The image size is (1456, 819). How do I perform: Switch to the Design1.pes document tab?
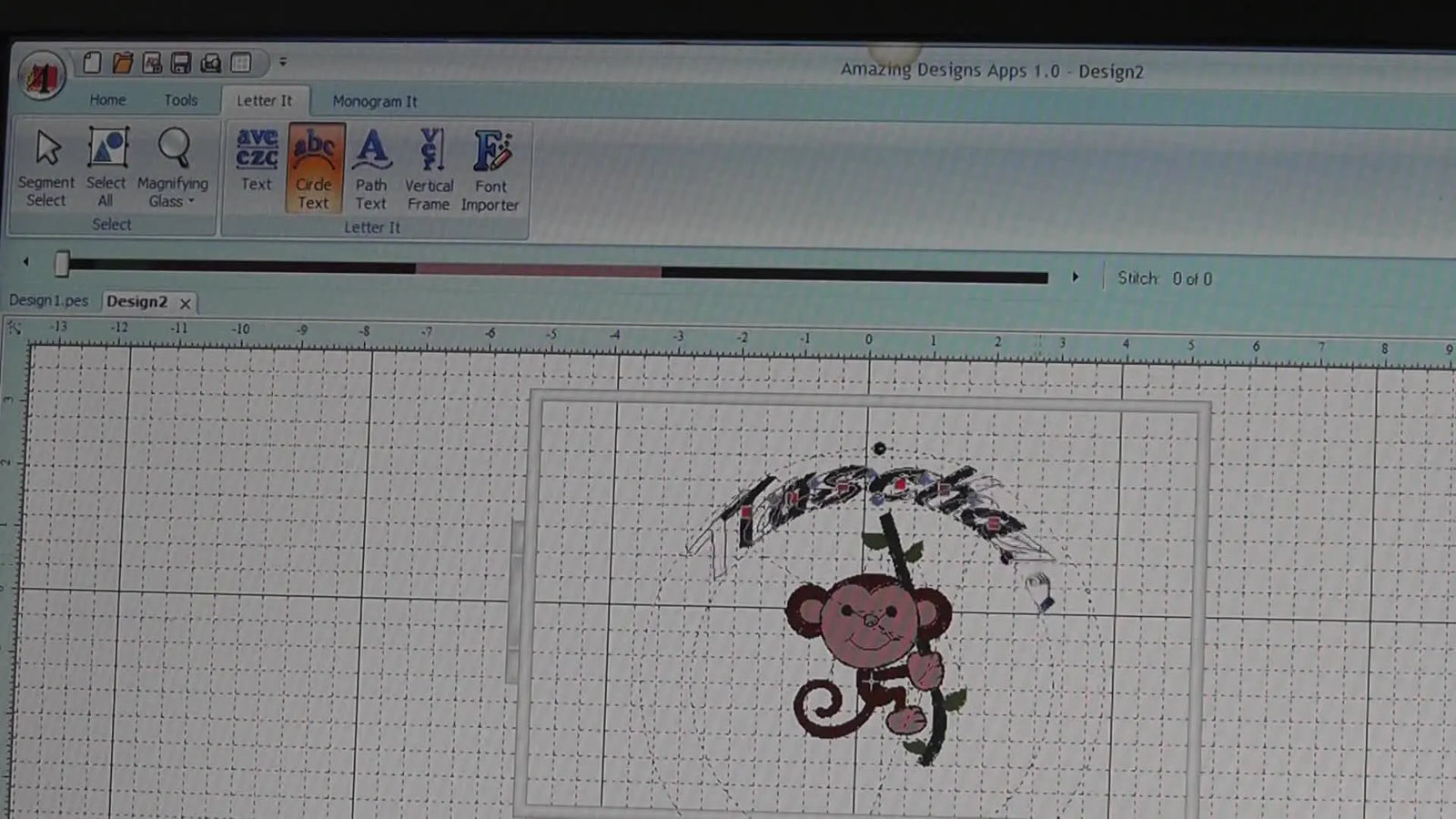[47, 300]
